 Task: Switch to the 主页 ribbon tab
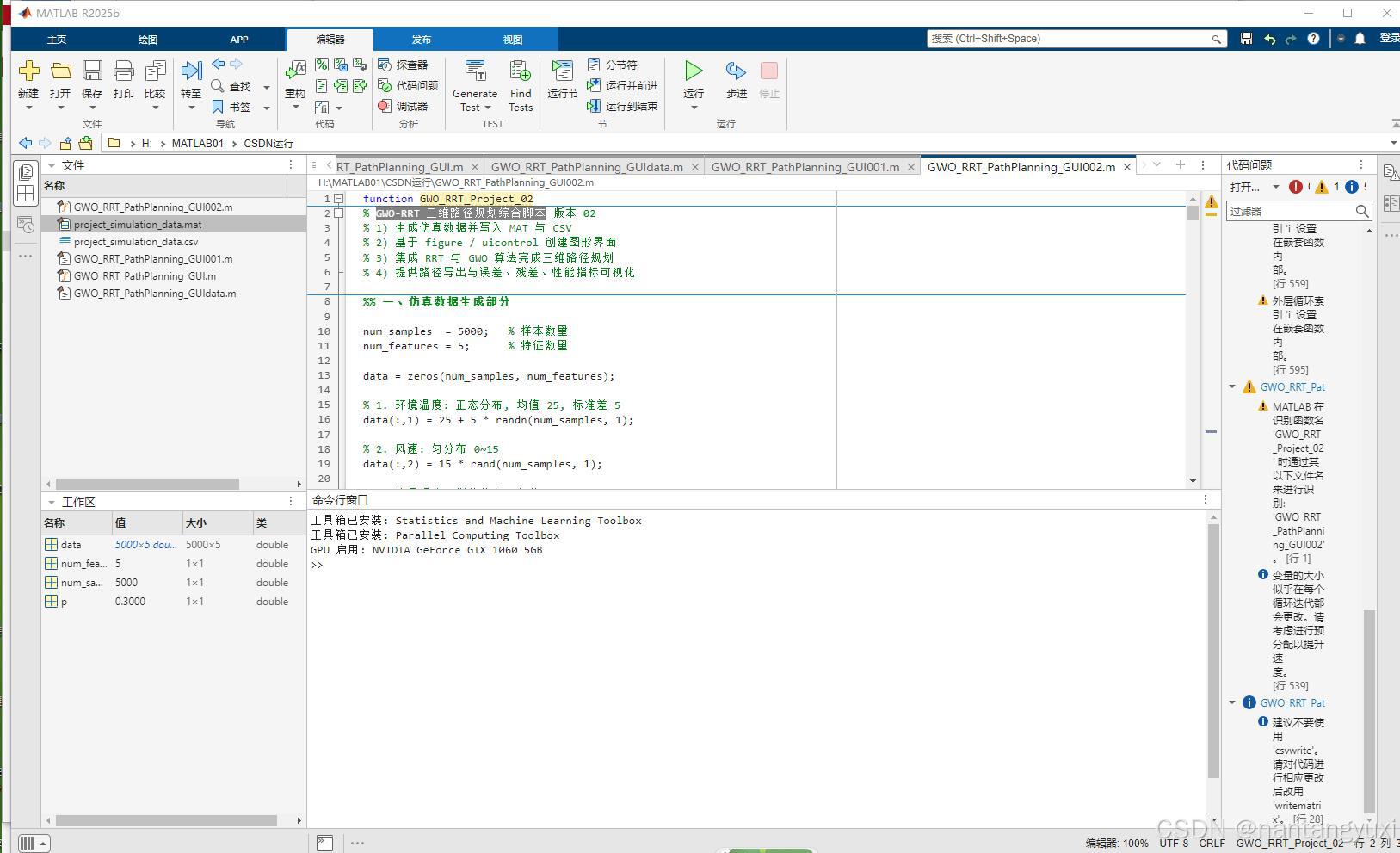coord(57,40)
